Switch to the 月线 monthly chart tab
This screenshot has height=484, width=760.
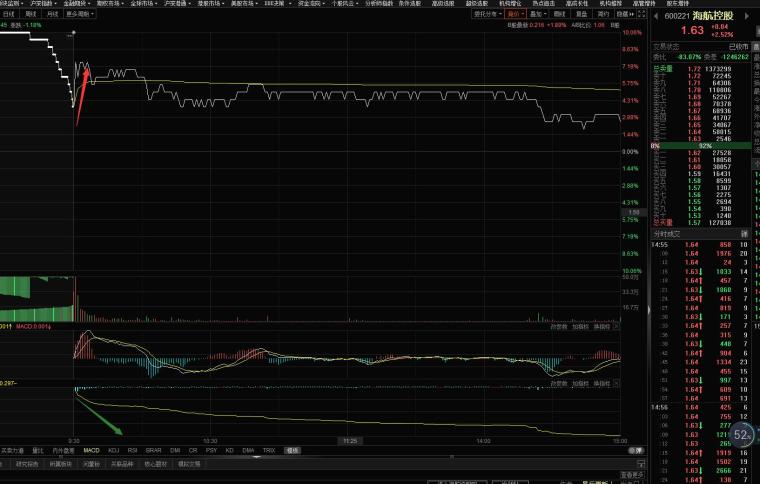pos(52,14)
